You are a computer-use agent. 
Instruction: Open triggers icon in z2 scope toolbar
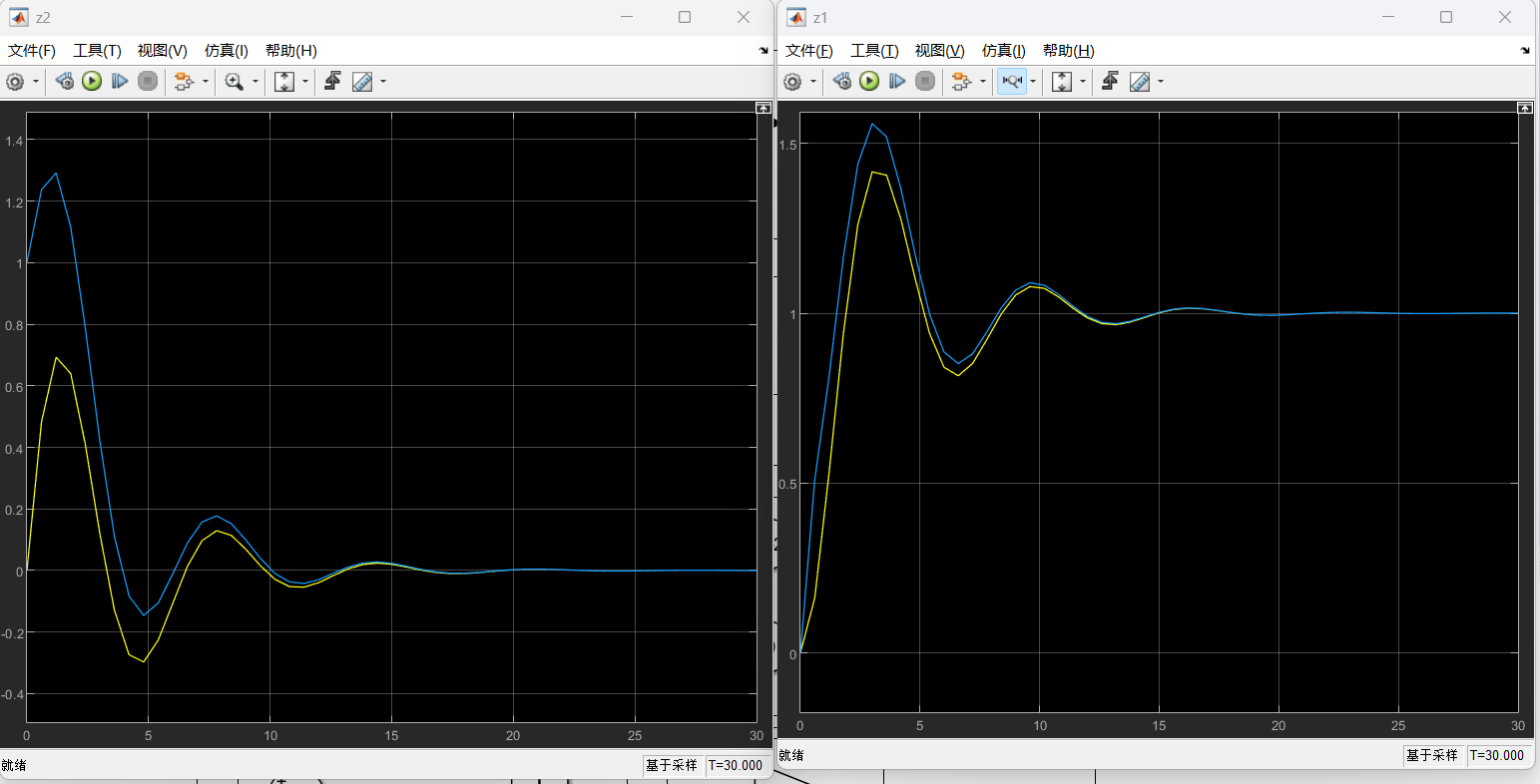[332, 82]
